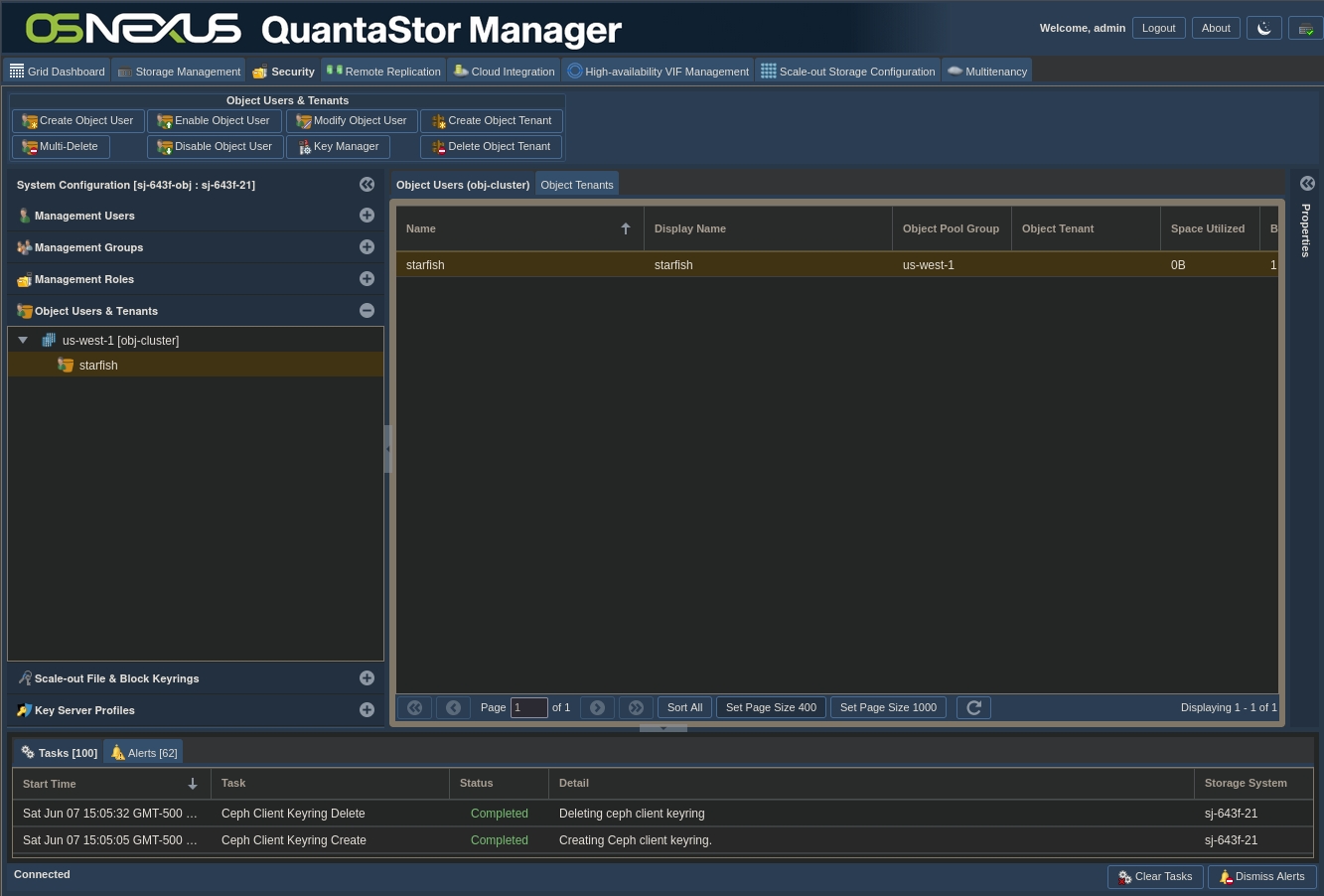Collapse the Object Users & Tenants section

tap(367, 311)
